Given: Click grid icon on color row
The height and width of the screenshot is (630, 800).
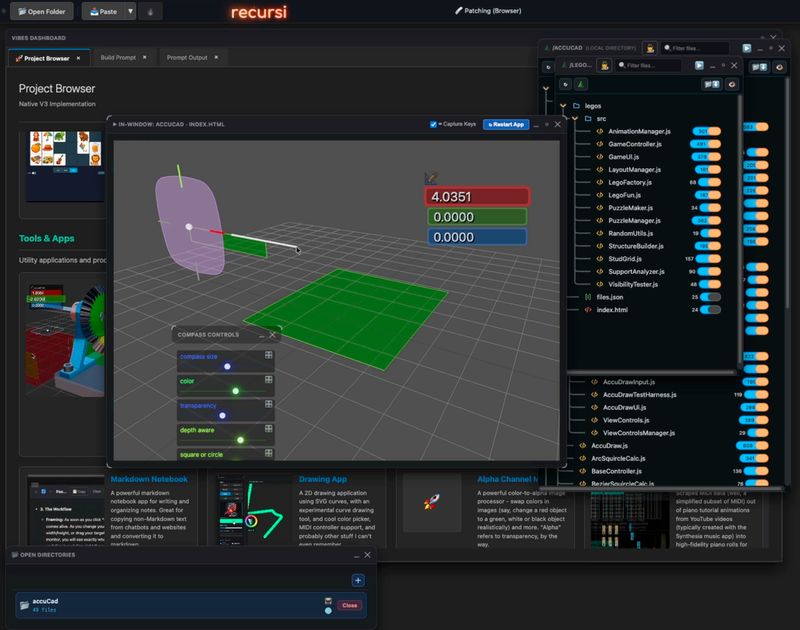Looking at the screenshot, I should tap(268, 380).
